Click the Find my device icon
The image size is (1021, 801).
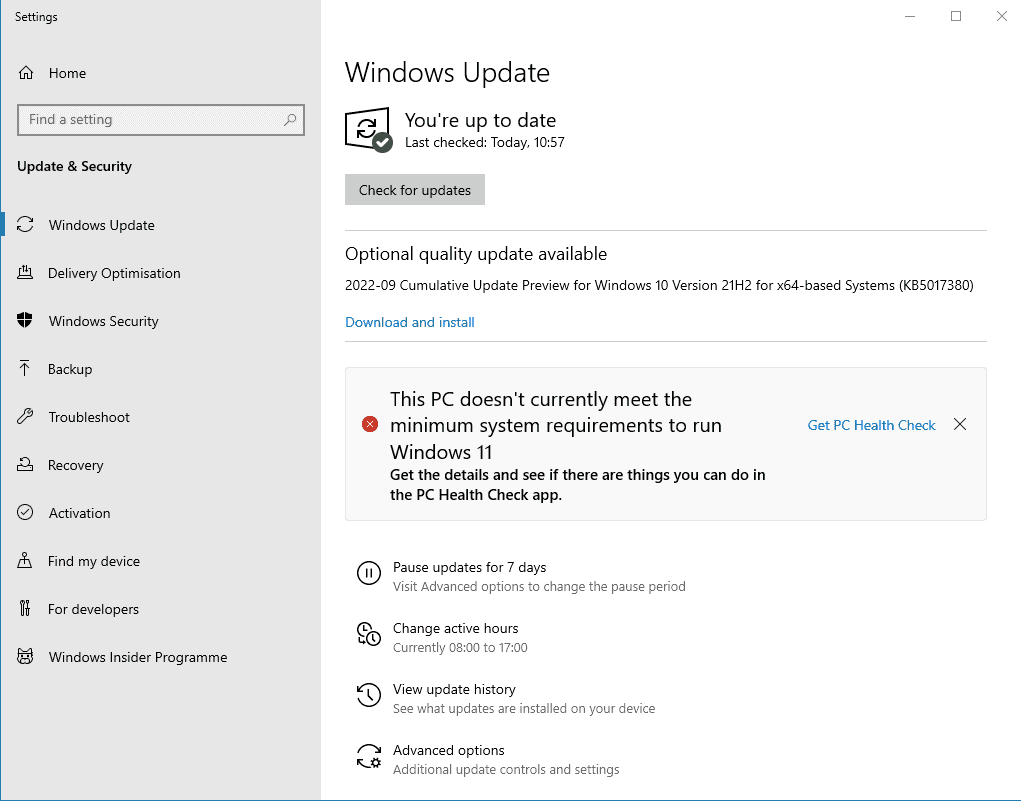pyautogui.click(x=25, y=561)
